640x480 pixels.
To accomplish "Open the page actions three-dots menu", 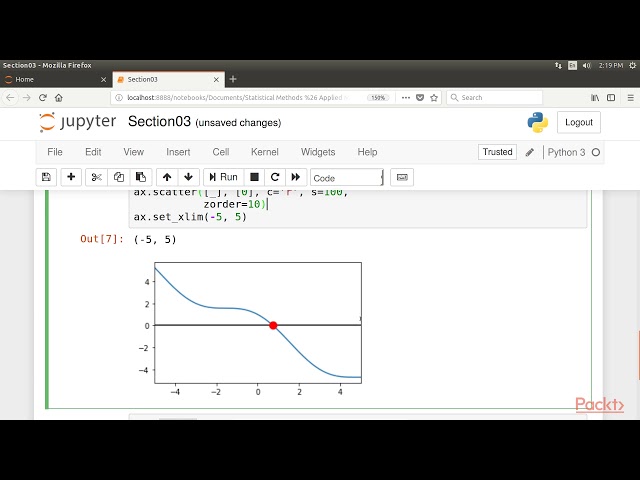I will (x=406, y=98).
